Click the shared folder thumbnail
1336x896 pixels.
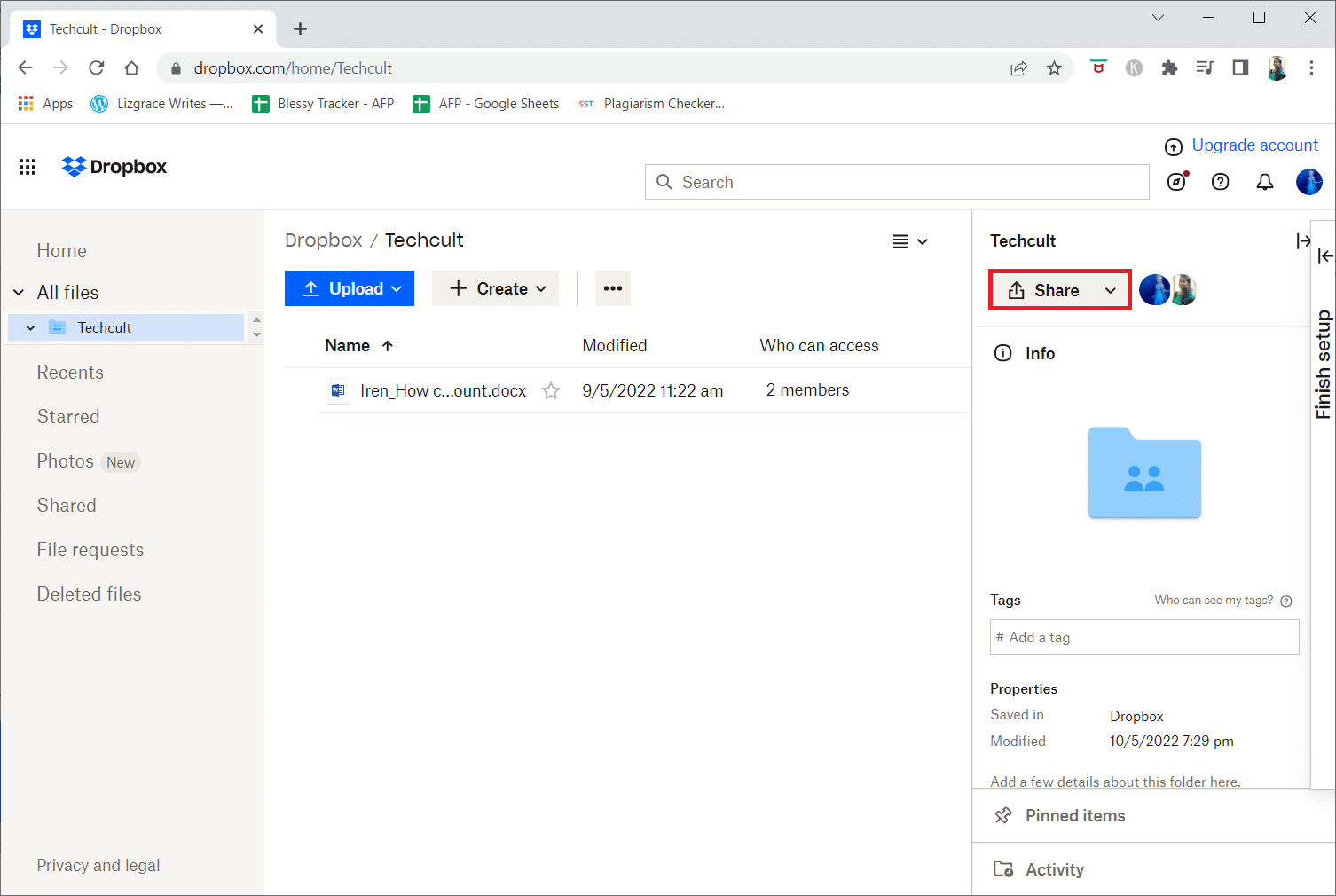(1144, 473)
